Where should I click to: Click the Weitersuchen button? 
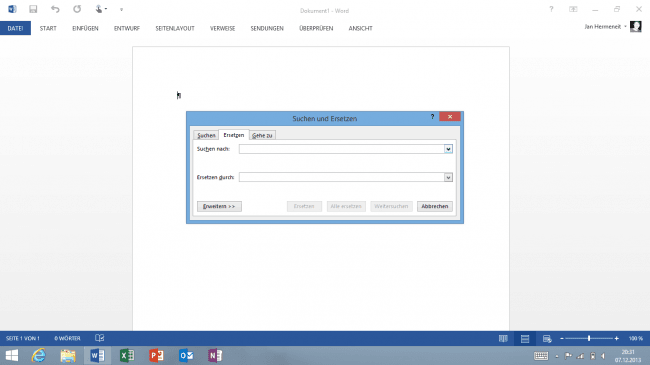click(x=391, y=206)
